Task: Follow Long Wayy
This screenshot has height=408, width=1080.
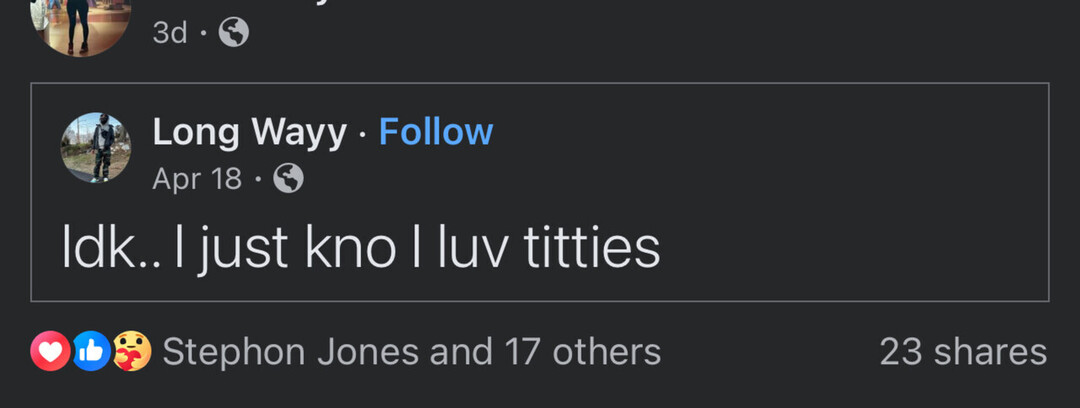Action: point(436,132)
